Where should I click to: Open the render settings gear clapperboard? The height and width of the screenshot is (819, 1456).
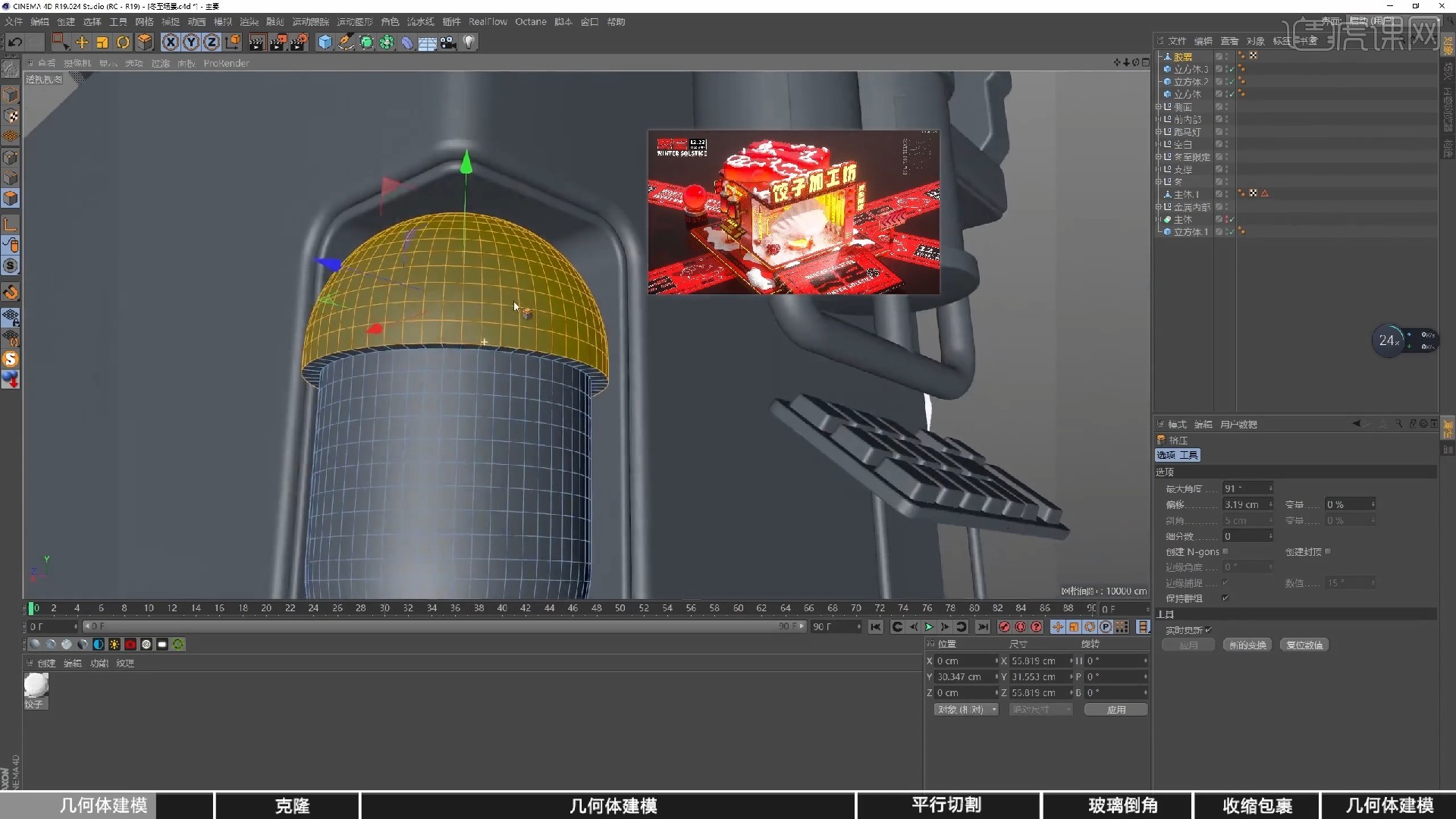[300, 42]
